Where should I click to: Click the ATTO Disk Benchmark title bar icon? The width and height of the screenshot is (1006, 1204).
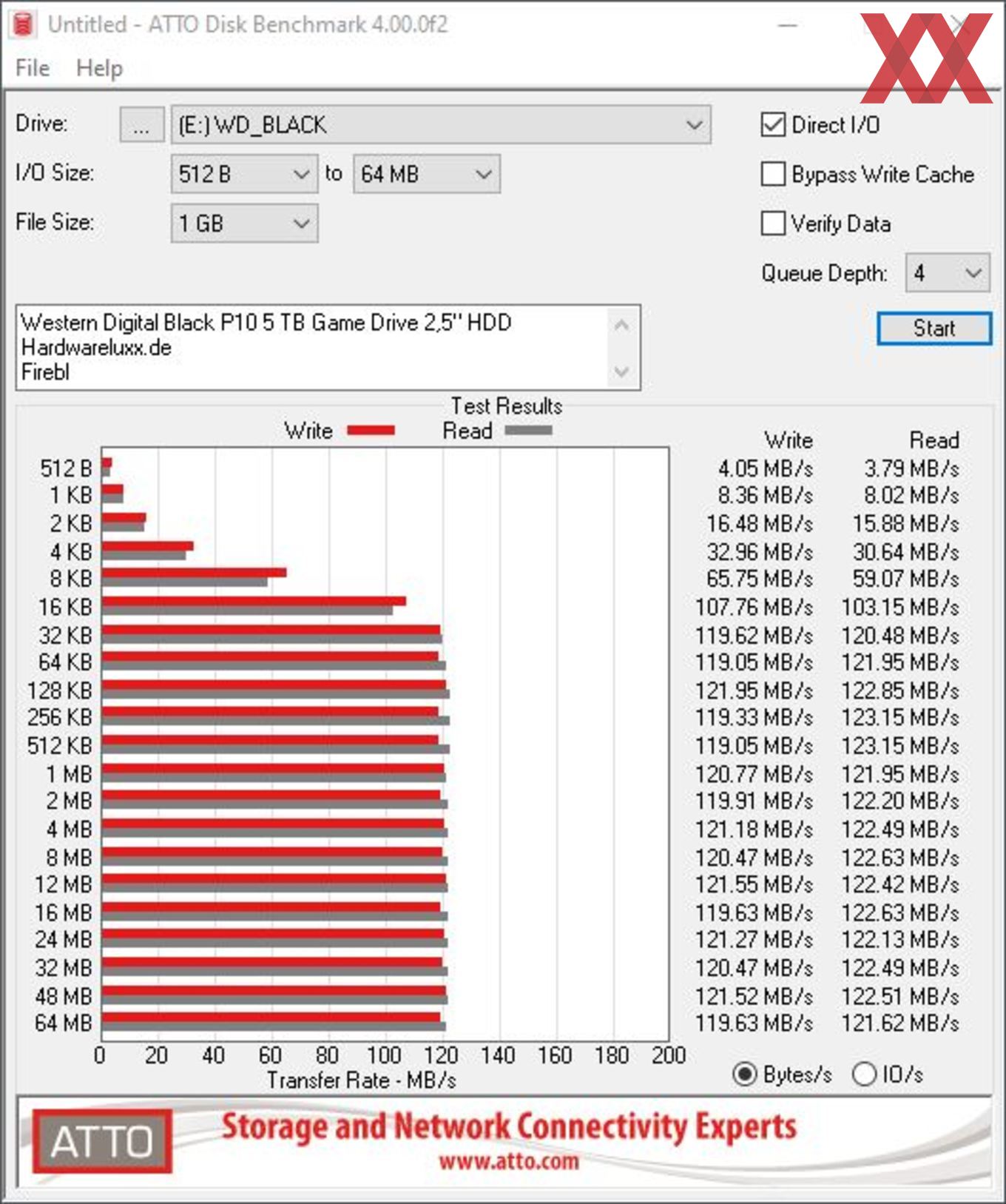point(24,24)
